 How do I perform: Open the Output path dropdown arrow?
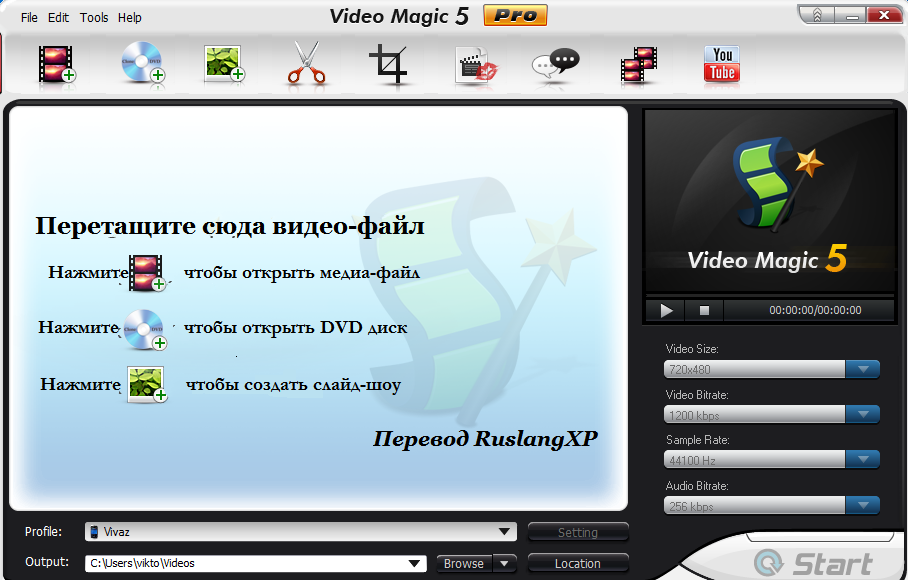415,563
